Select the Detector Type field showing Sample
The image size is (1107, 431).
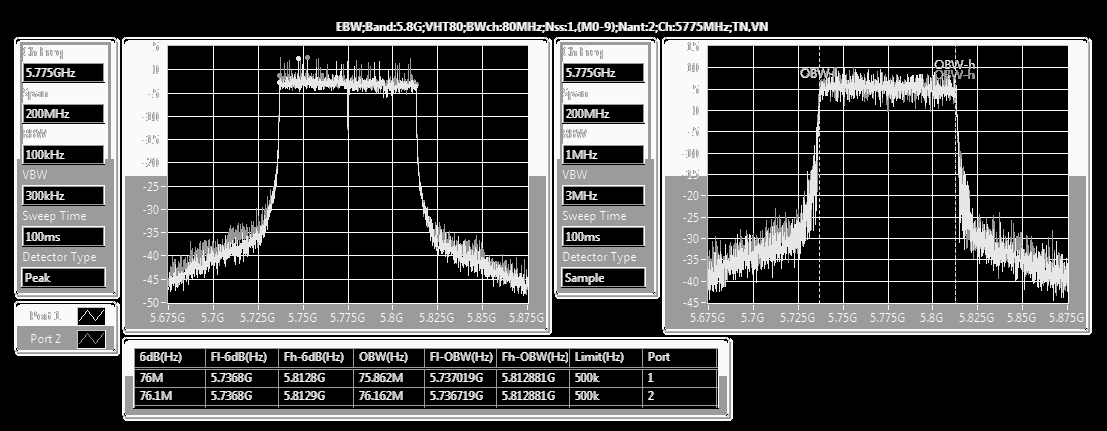click(603, 278)
